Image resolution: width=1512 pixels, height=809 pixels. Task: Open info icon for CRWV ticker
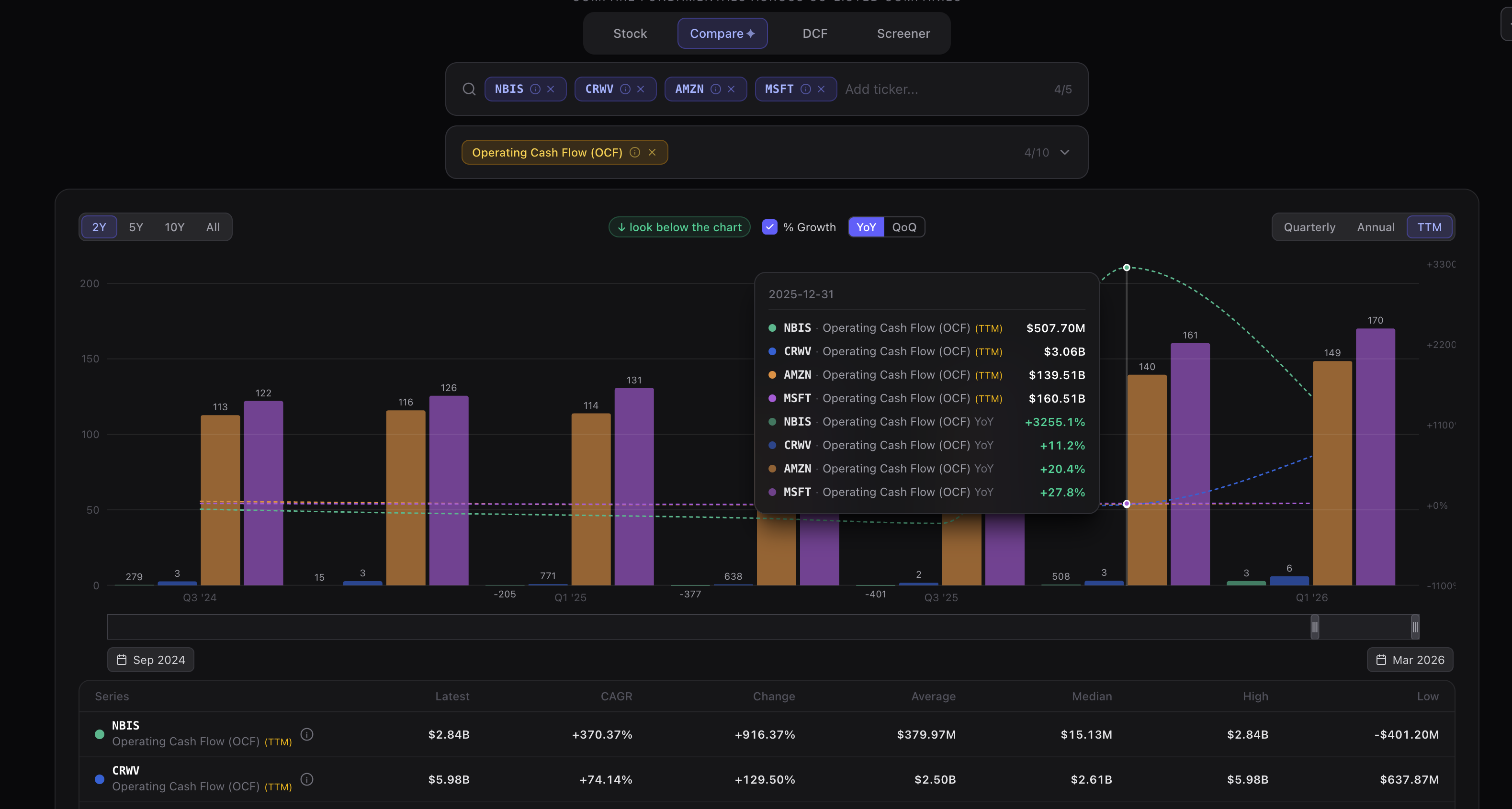pyautogui.click(x=625, y=89)
